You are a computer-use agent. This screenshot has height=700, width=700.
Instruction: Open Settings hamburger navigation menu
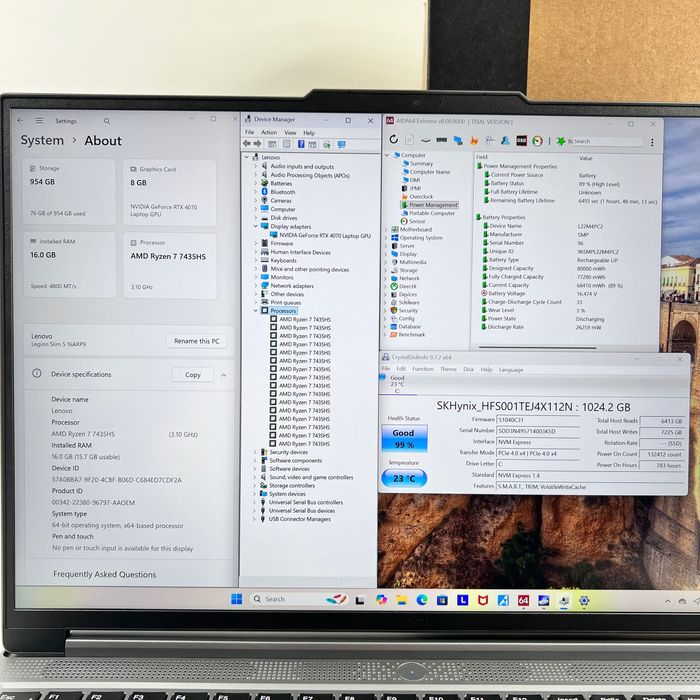[39, 121]
